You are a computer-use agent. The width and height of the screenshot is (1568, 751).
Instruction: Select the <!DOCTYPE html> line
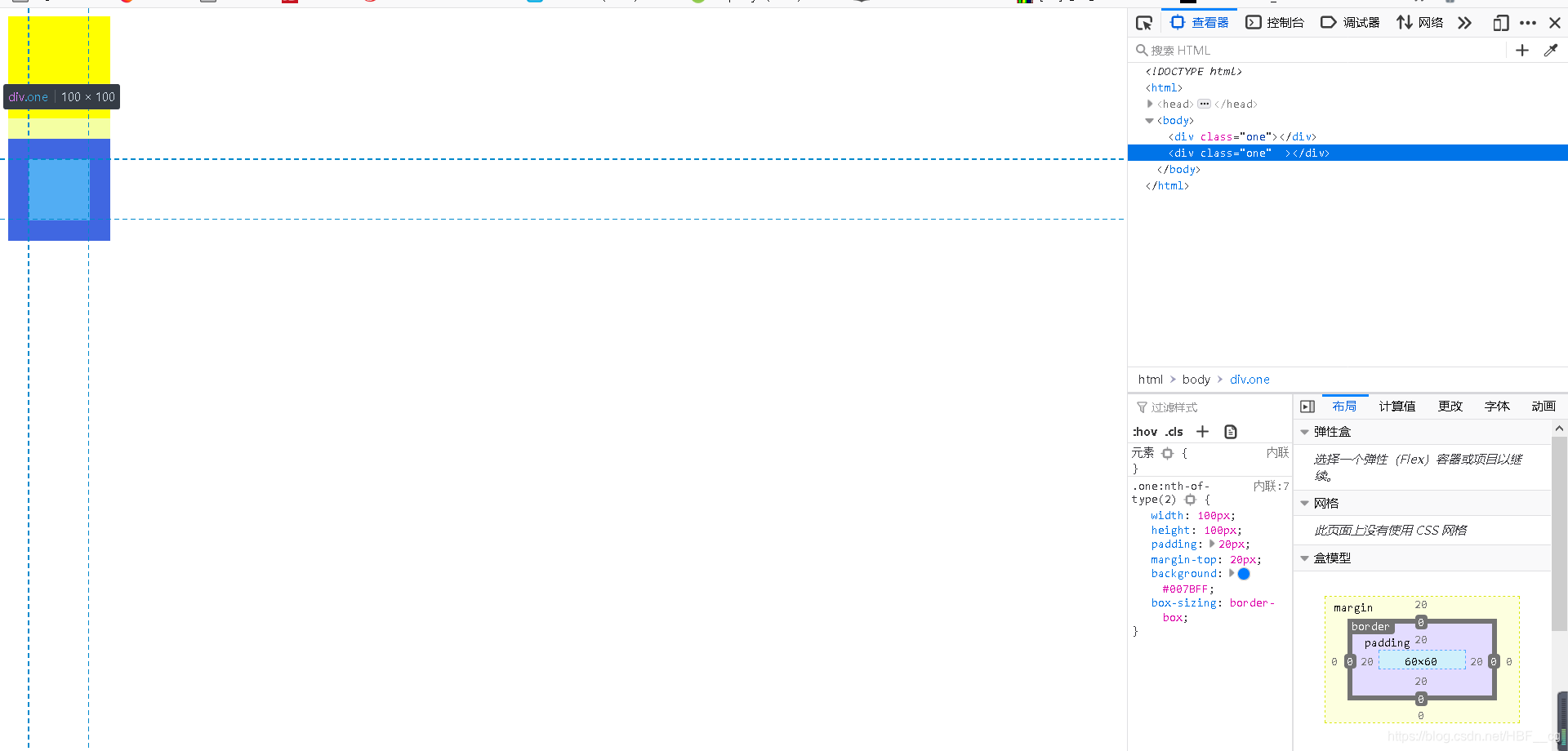click(x=1193, y=72)
